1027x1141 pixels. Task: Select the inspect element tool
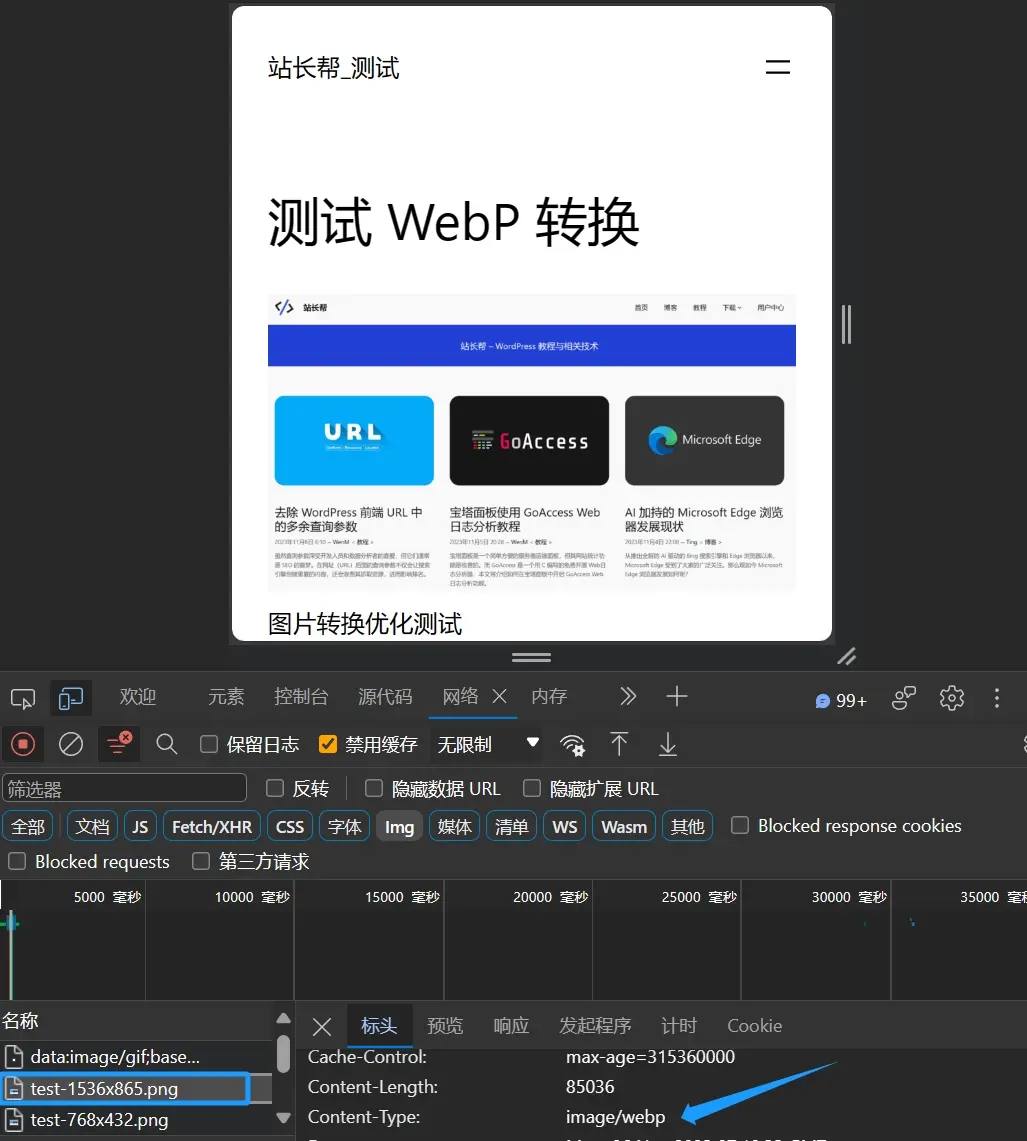[x=22, y=697]
